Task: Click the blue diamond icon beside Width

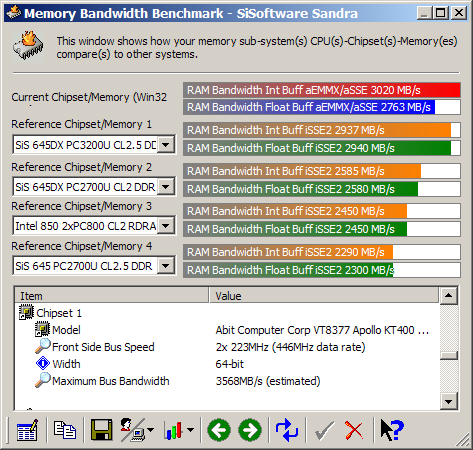Action: pyautogui.click(x=43, y=363)
